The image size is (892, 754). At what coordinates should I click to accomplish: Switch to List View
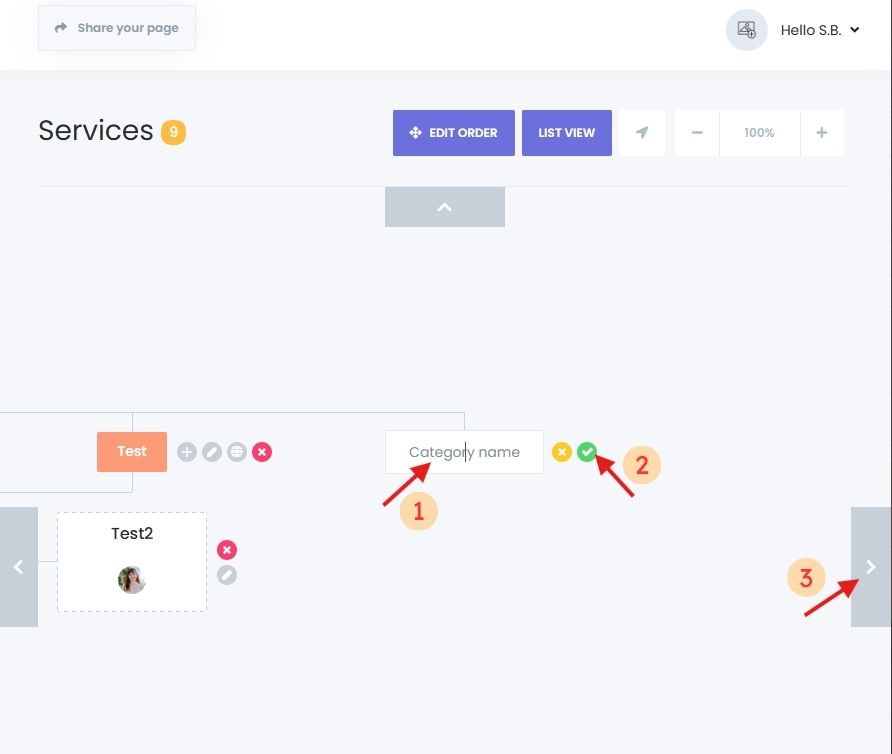coord(566,133)
